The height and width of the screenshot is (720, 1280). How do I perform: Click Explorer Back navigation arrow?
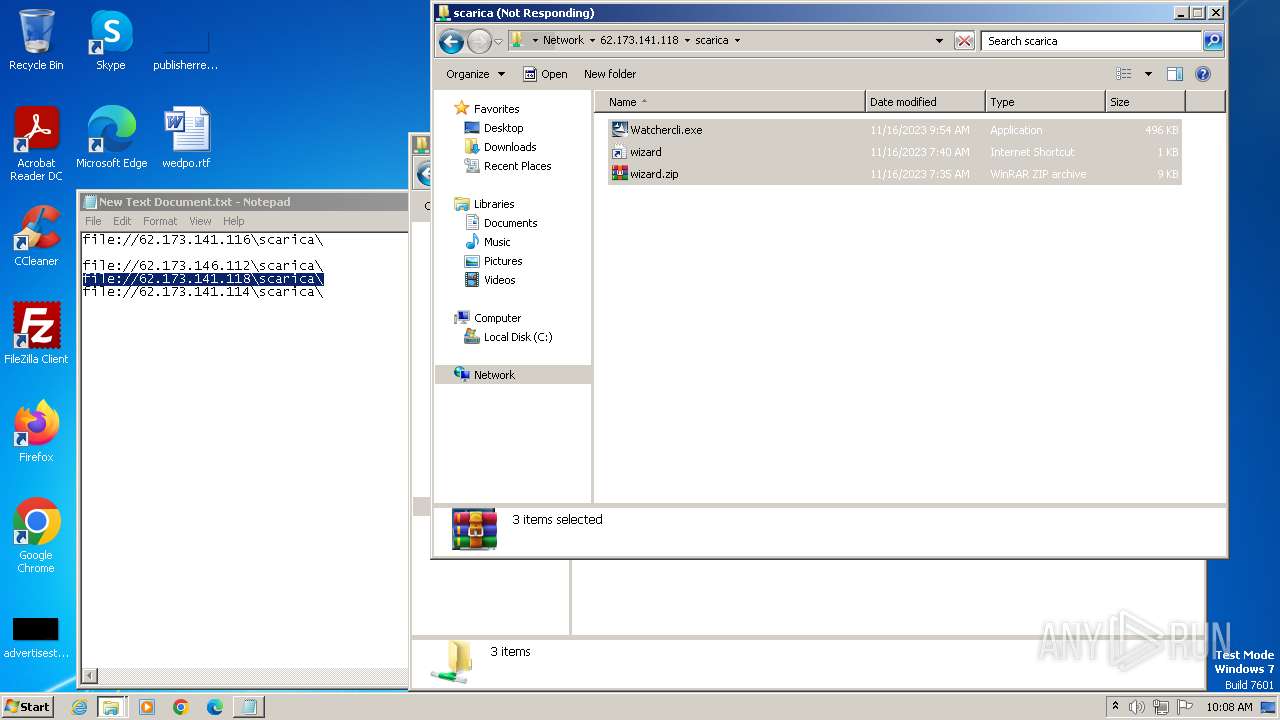tap(451, 41)
